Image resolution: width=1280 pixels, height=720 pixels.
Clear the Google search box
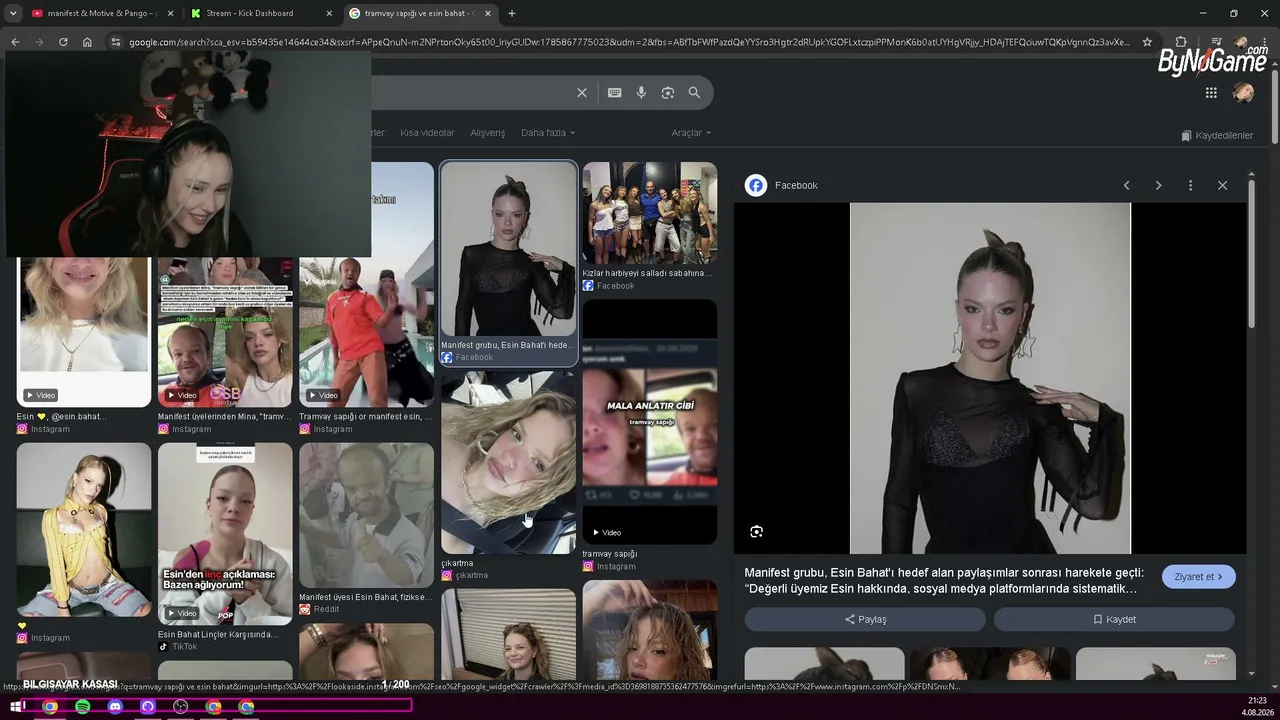(582, 93)
